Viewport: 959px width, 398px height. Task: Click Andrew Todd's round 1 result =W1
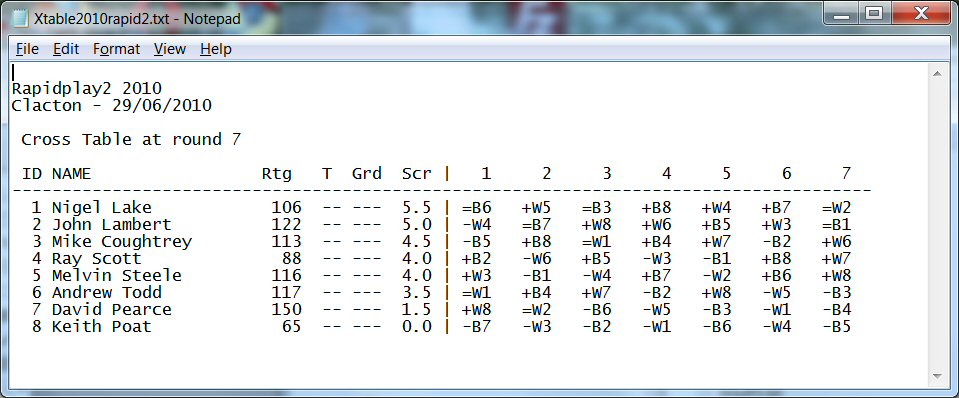(x=477, y=293)
